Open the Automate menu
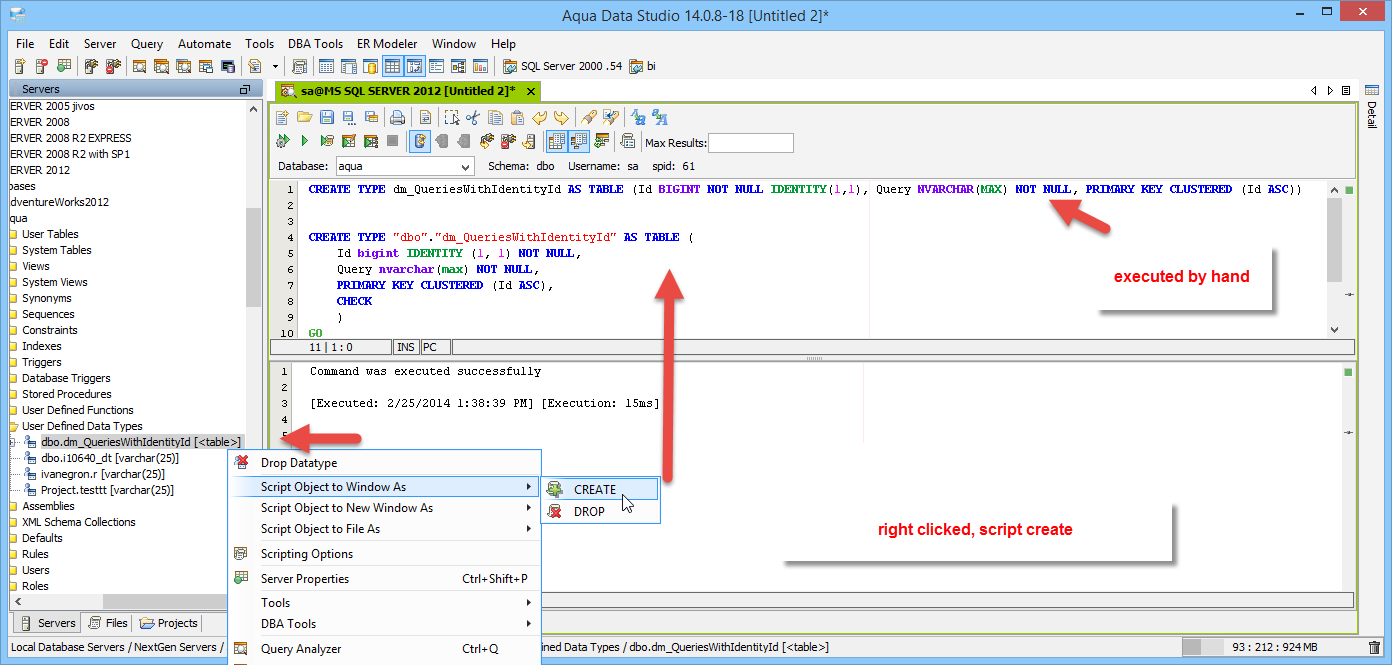Viewport: 1392px width, 665px height. (204, 44)
